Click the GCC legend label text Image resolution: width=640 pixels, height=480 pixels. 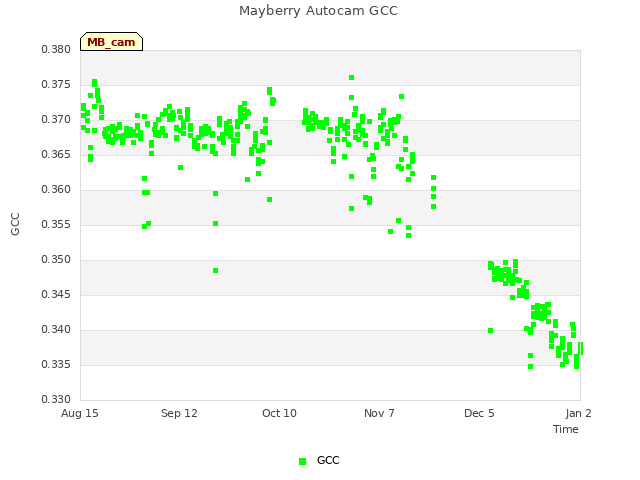[x=328, y=460]
